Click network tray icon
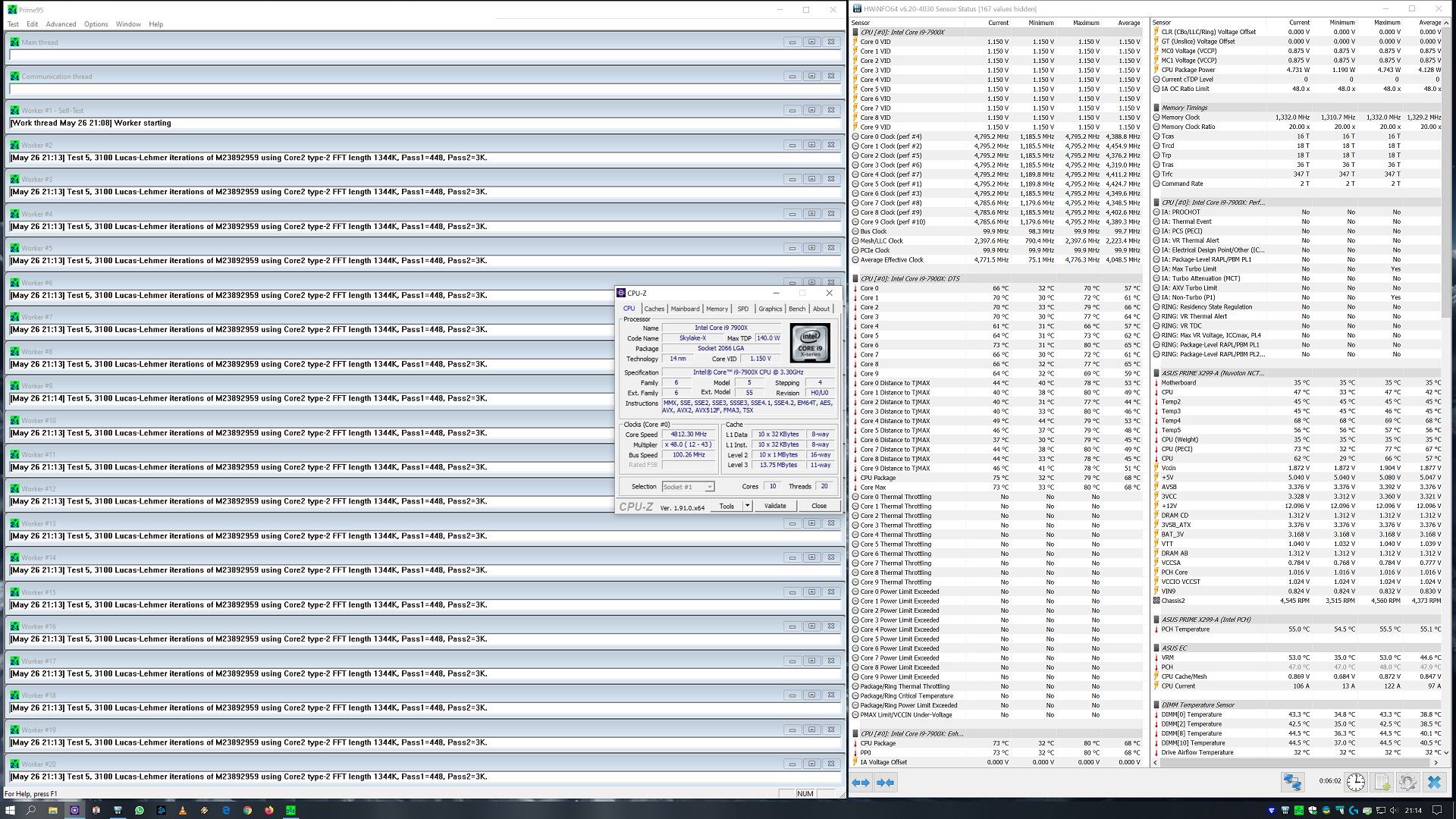Image resolution: width=1456 pixels, height=819 pixels. click(x=1380, y=810)
